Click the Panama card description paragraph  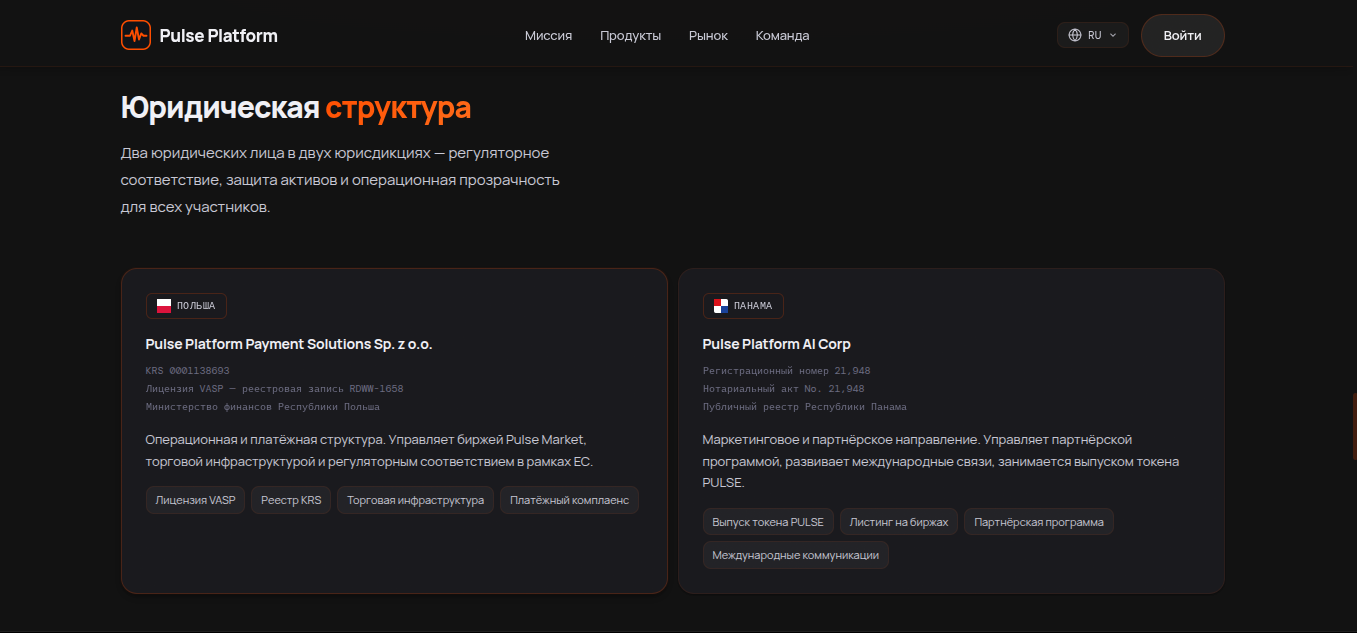pos(941,462)
